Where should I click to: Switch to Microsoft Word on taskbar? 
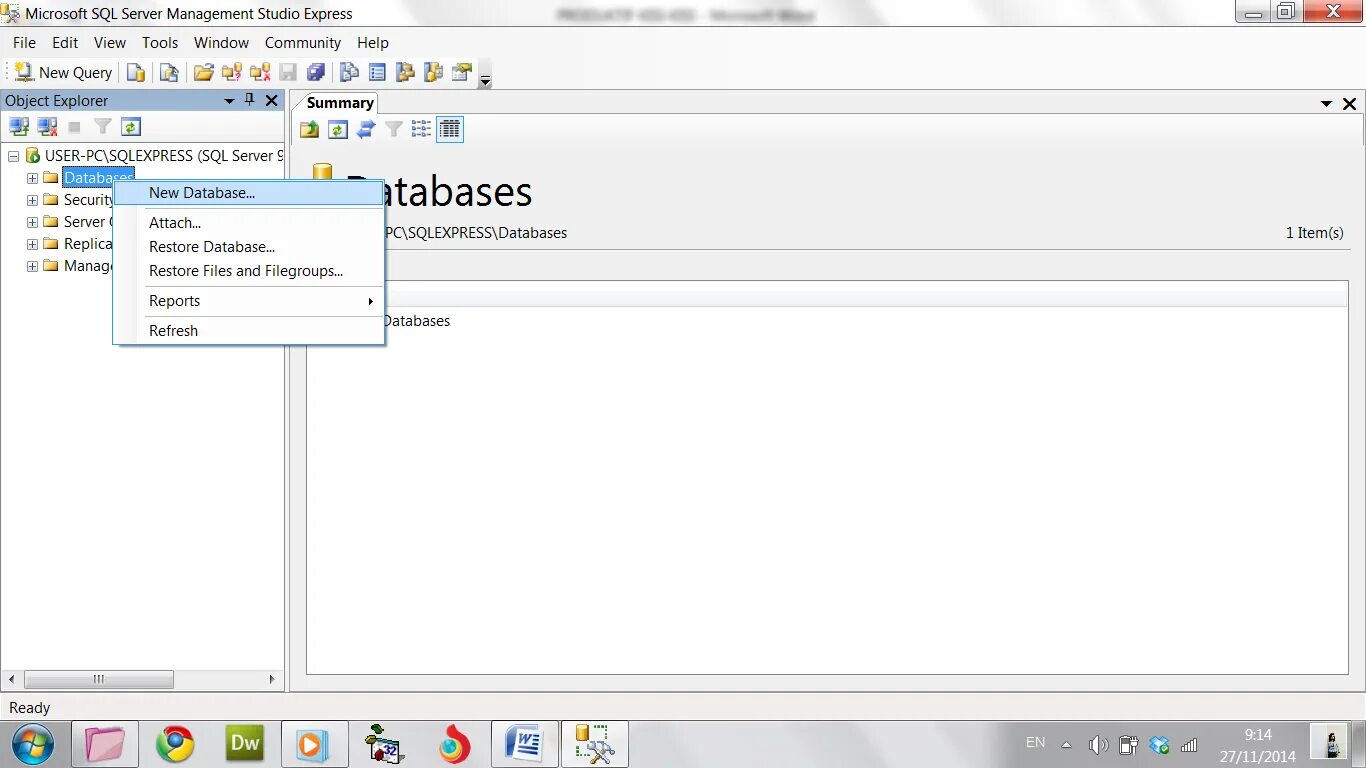(524, 744)
